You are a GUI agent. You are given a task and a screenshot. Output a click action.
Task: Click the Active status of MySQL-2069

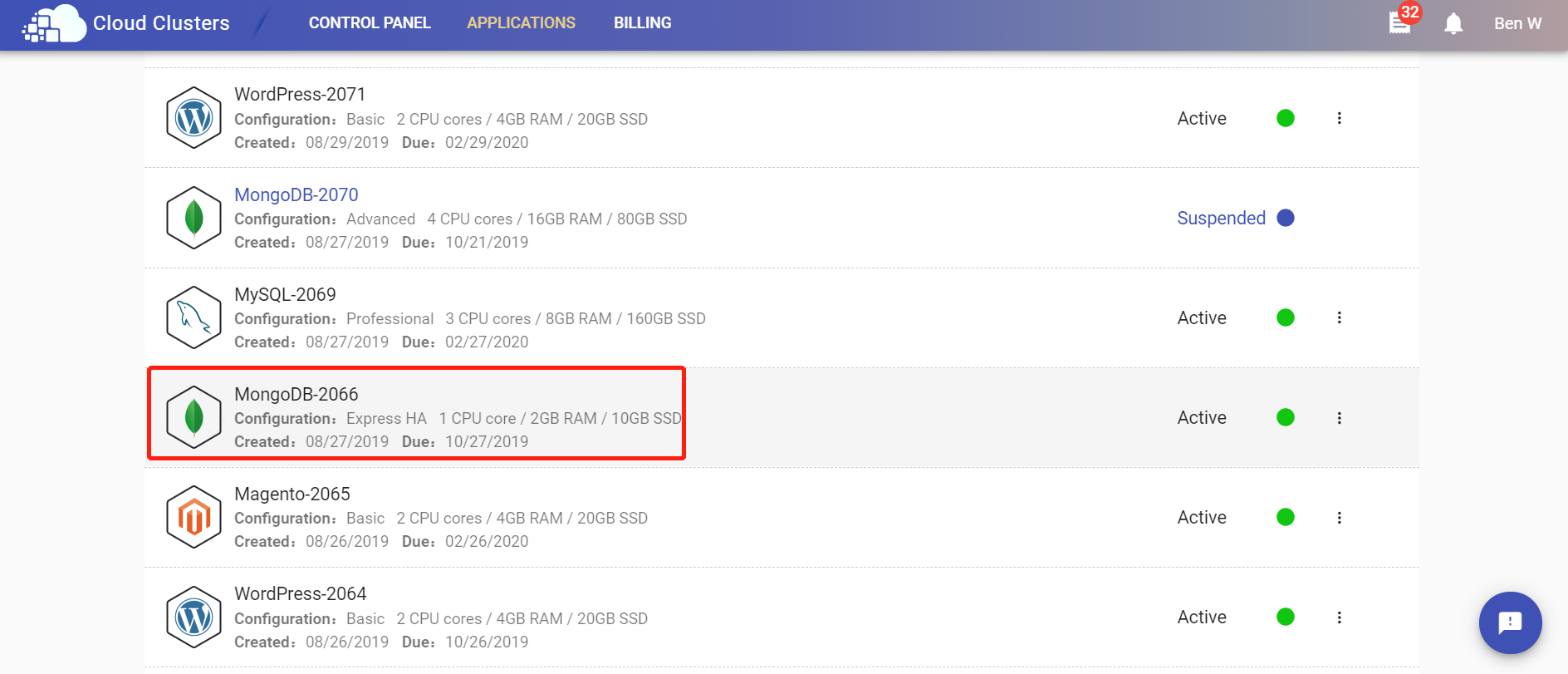(x=1202, y=317)
